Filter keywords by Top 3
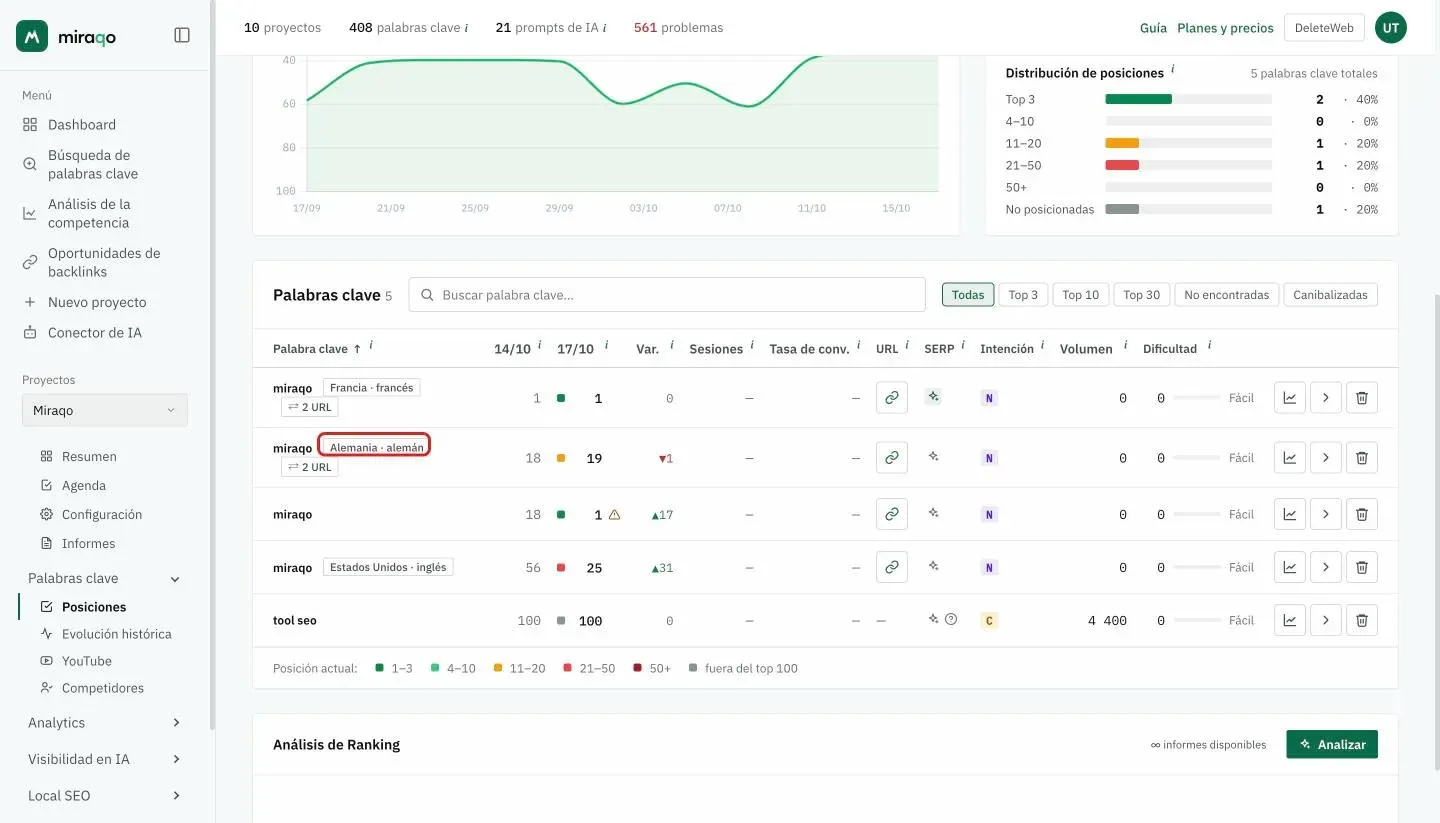 click(x=1023, y=294)
